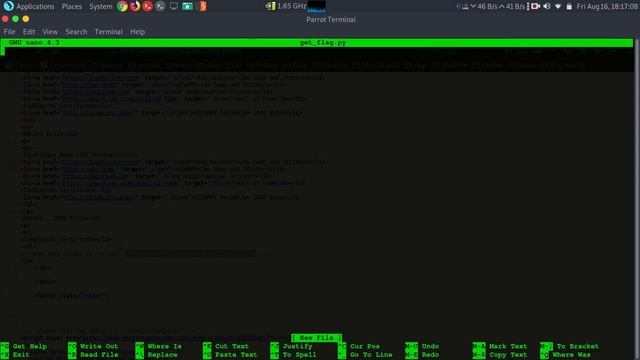This screenshot has width=640, height=360.
Task: Open the clock showing Fri Aug 16
Action: (x=607, y=7)
